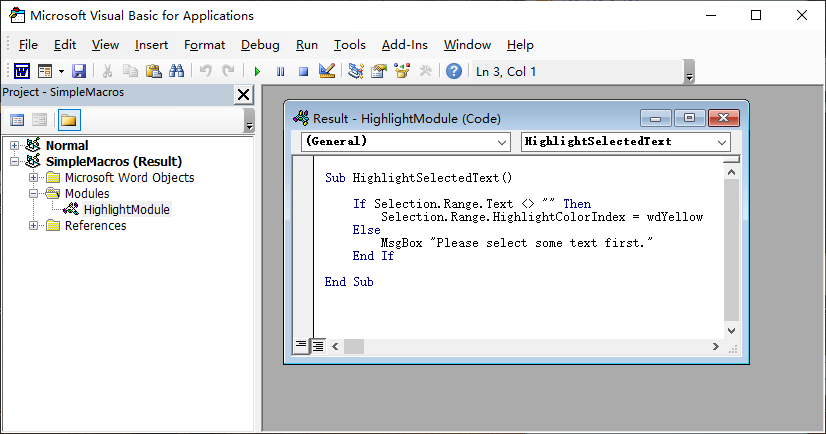This screenshot has height=434, width=826.
Task: Open the Debug menu
Action: point(260,45)
